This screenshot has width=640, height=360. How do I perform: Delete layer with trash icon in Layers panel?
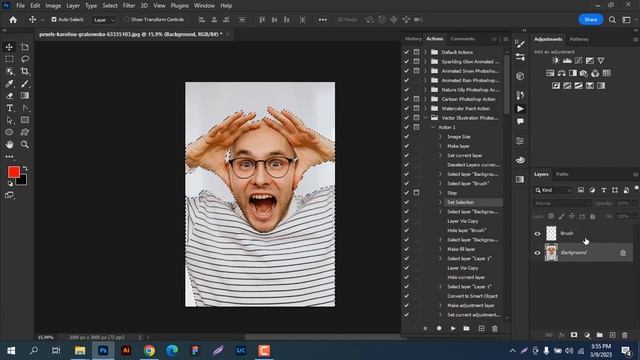coord(624,335)
